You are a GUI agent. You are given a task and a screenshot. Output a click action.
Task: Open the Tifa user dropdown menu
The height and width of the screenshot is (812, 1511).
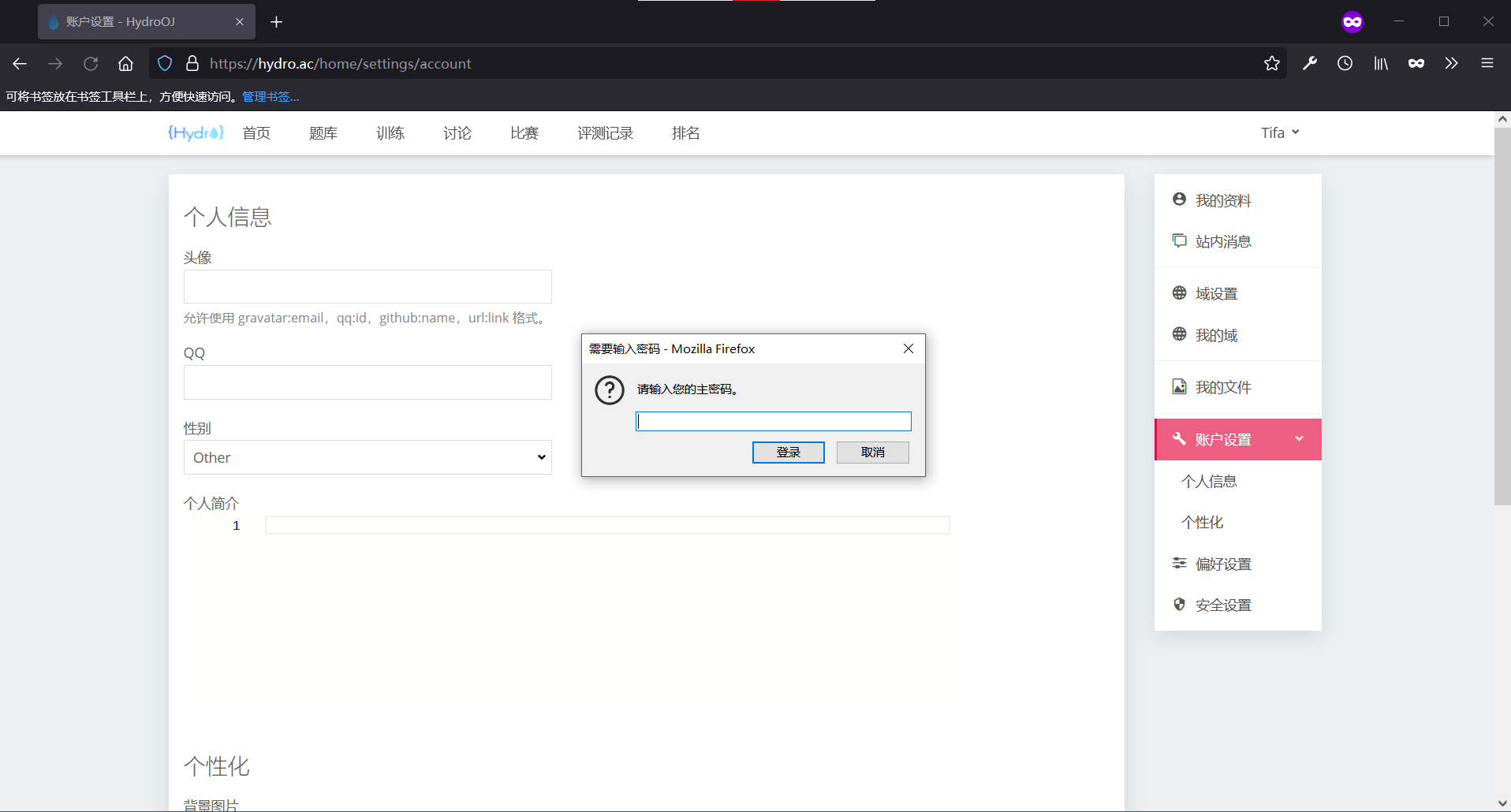click(1280, 132)
